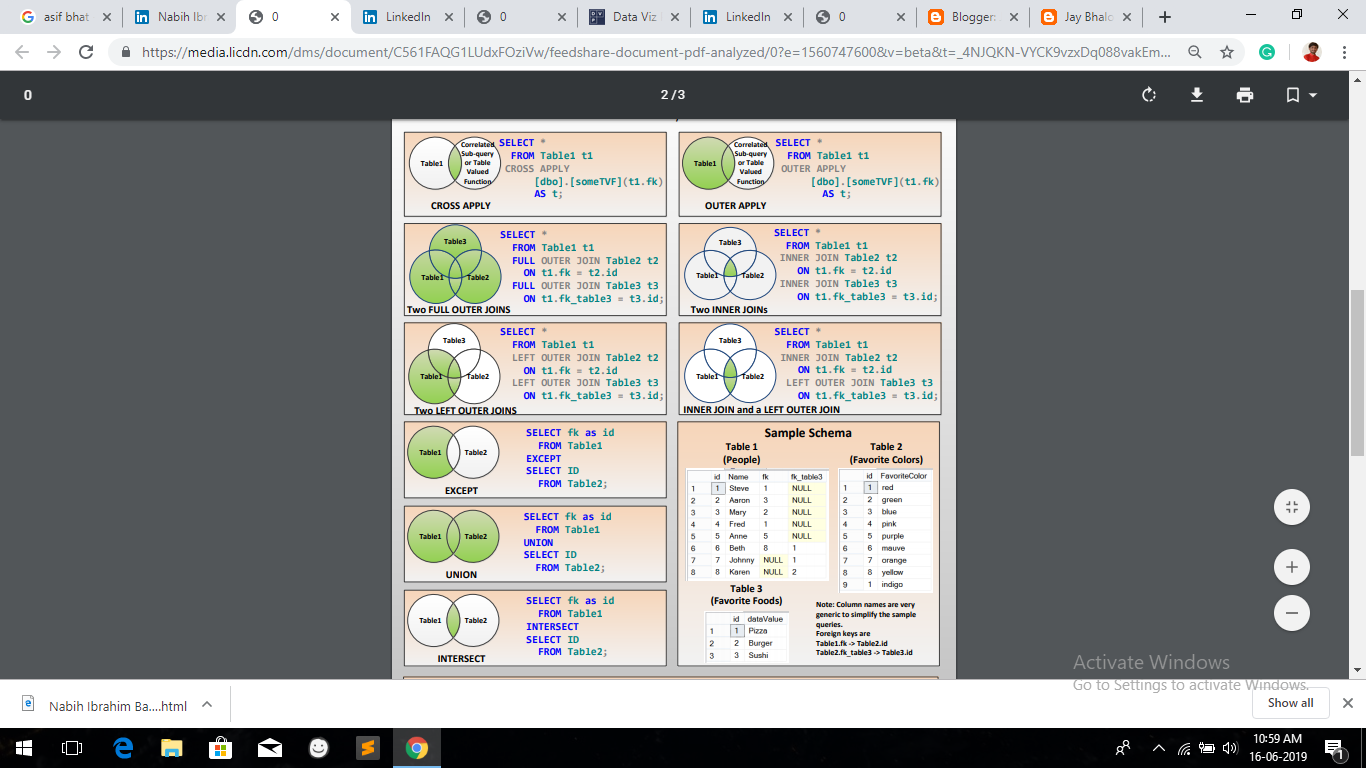The height and width of the screenshot is (768, 1366).
Task: Close the Jay Bhalo tab
Action: click(1129, 17)
